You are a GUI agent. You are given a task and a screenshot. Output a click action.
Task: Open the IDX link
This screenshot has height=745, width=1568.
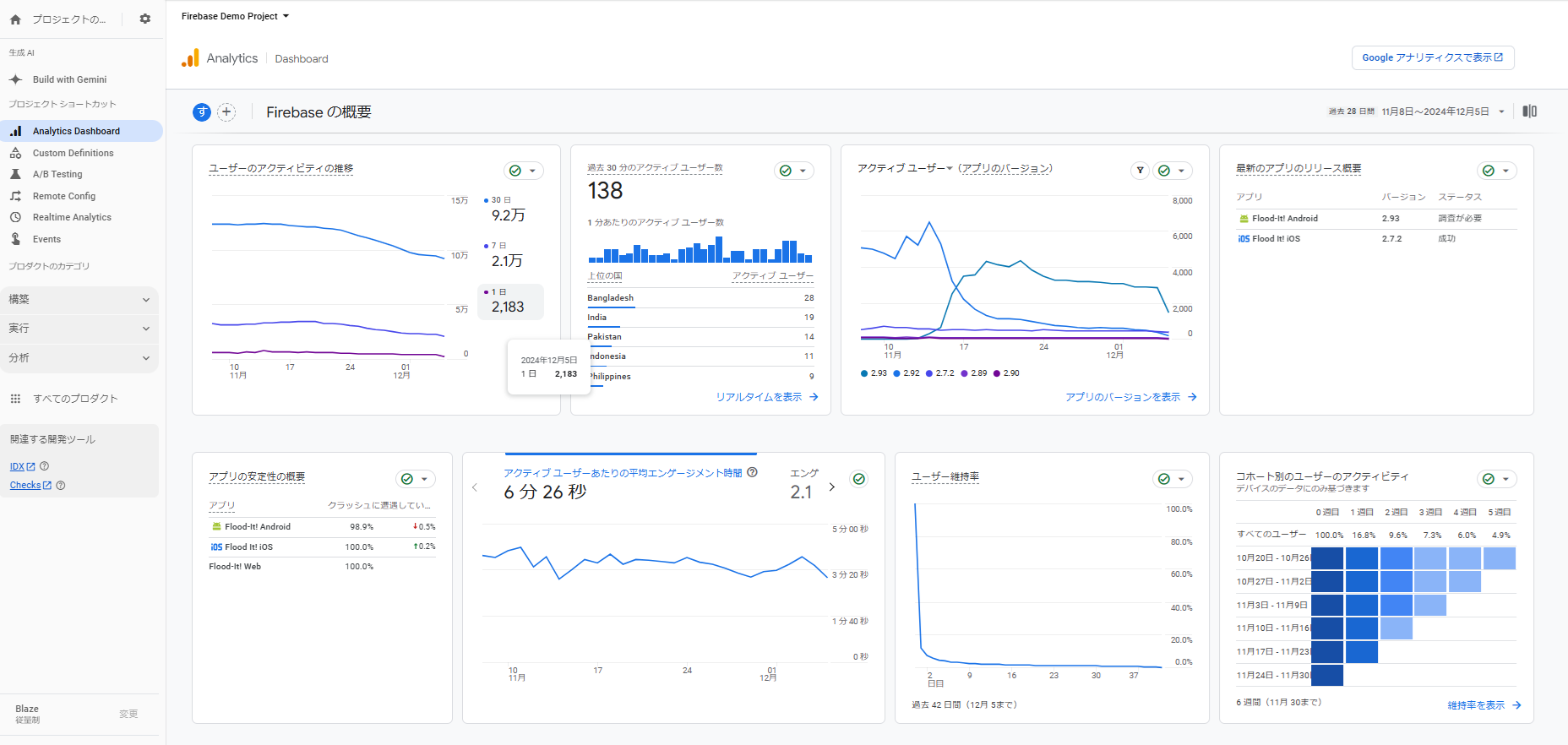23,466
